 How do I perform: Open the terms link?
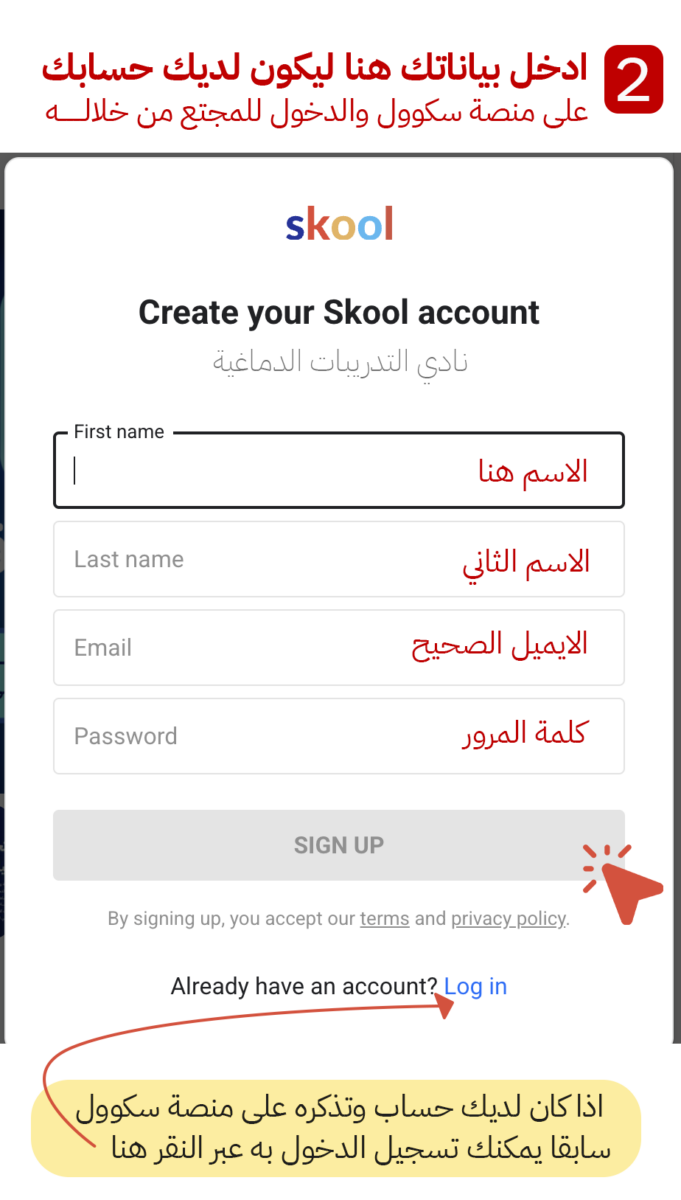(x=384, y=918)
